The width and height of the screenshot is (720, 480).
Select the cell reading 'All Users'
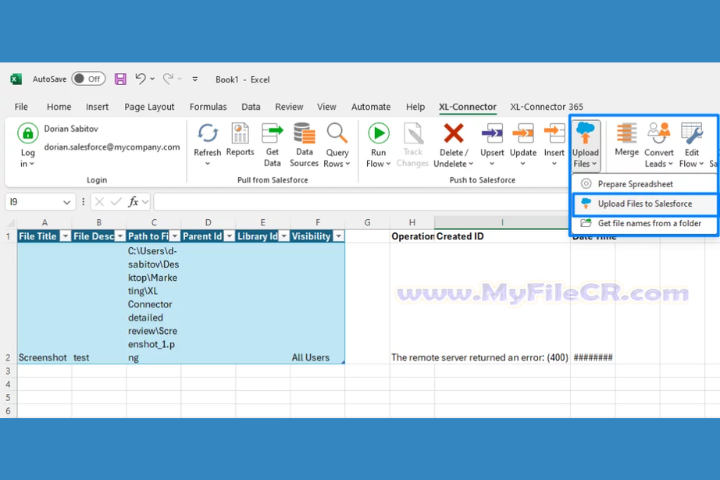click(317, 303)
